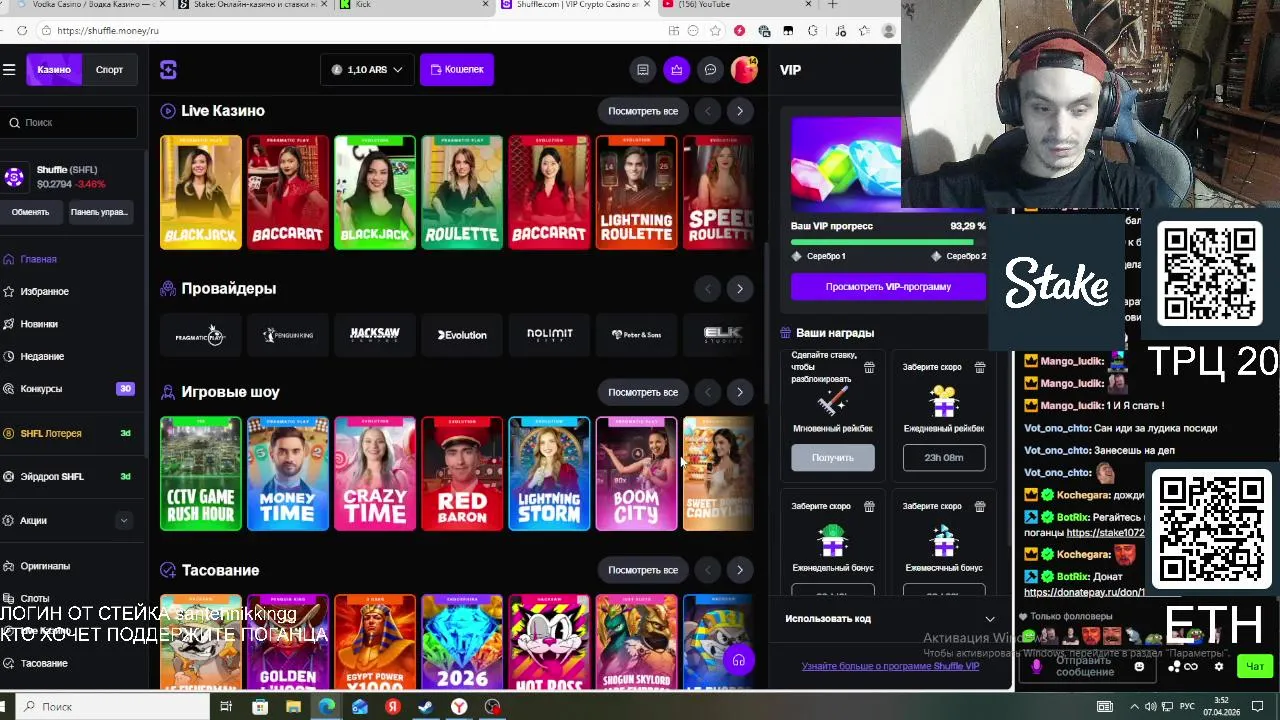Click gift icon on Еженедельный бонус card
Screen dimensions: 1280x720
pos(869,507)
